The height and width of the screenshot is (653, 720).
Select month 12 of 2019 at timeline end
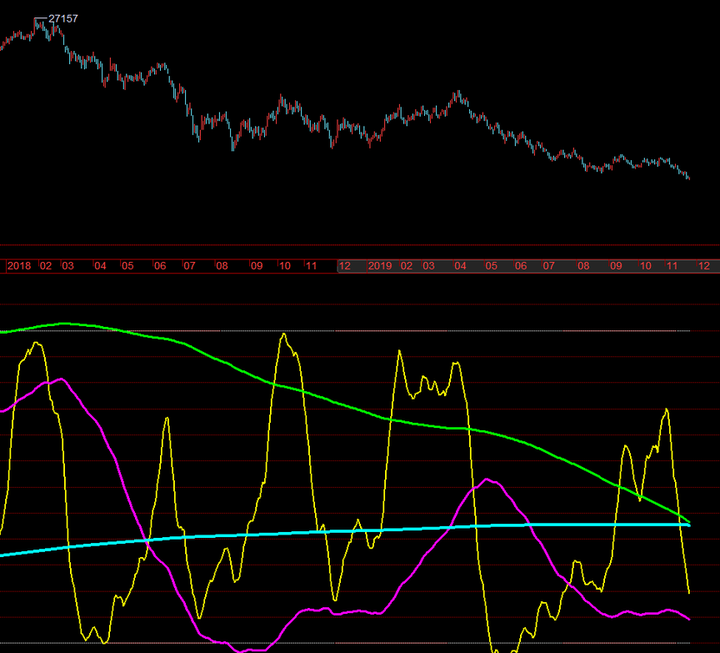(x=704, y=266)
